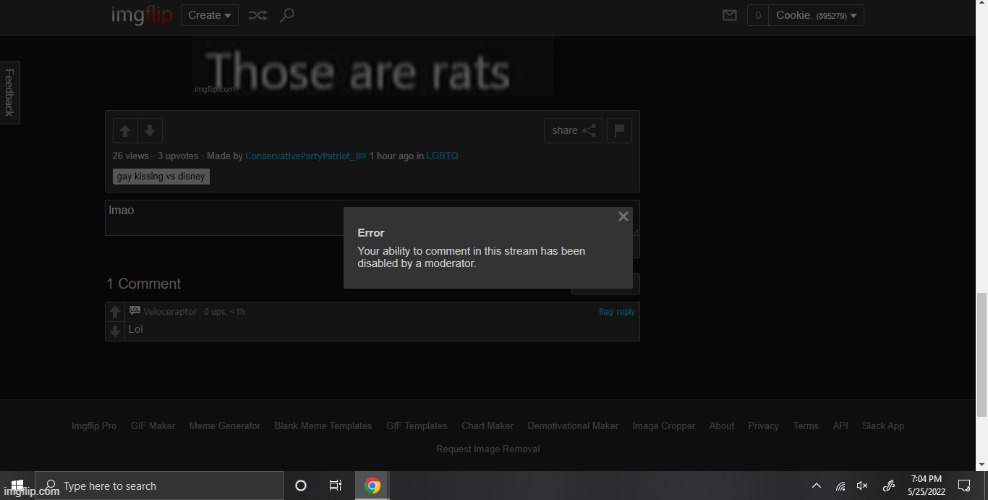Open GIF Templates footer link
The height and width of the screenshot is (500, 988).
(x=416, y=426)
